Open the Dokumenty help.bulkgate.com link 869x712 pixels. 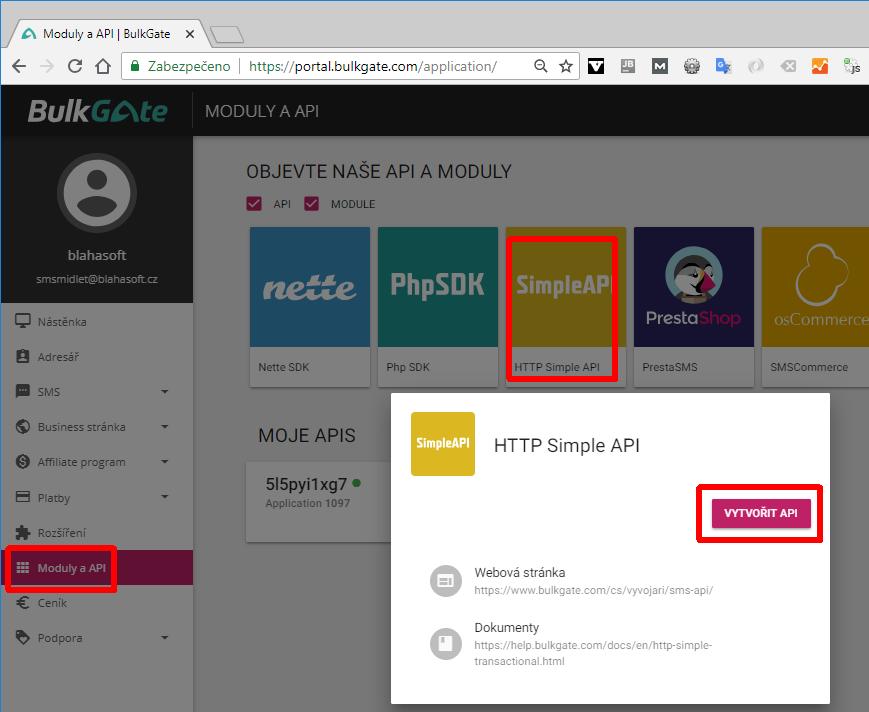(593, 653)
